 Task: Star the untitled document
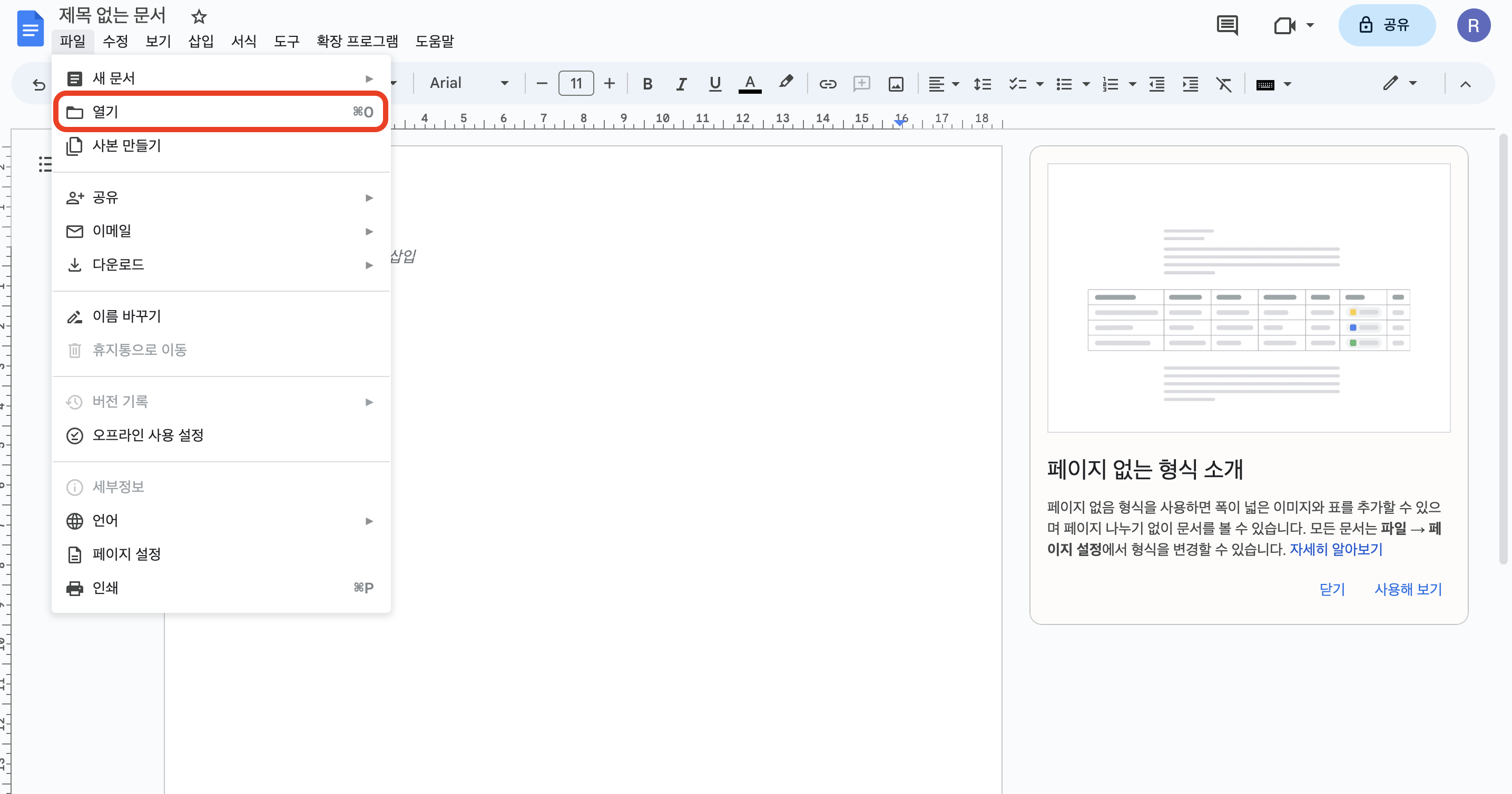199,16
